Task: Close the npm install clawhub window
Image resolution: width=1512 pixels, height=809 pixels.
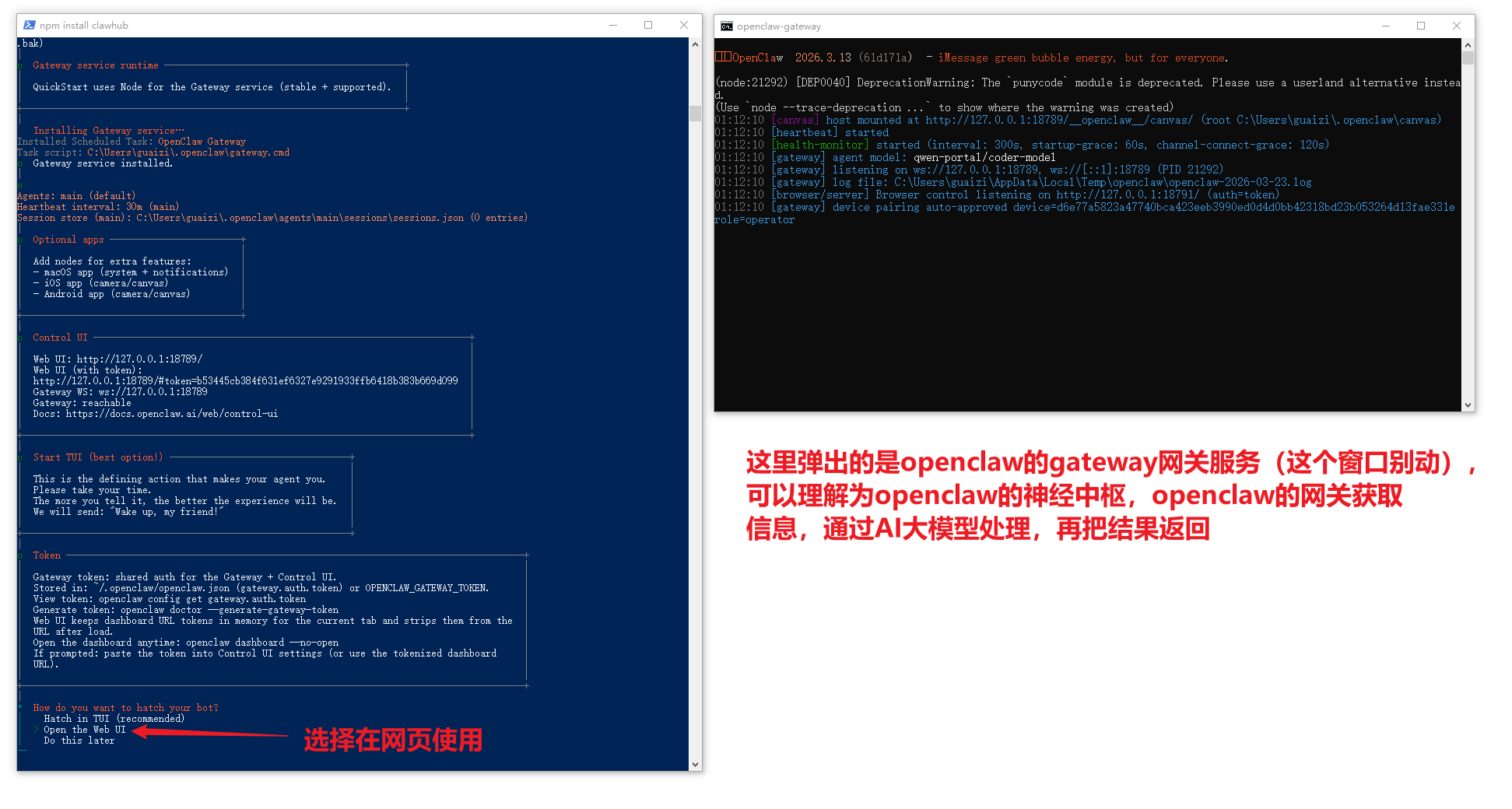Action: (684, 25)
